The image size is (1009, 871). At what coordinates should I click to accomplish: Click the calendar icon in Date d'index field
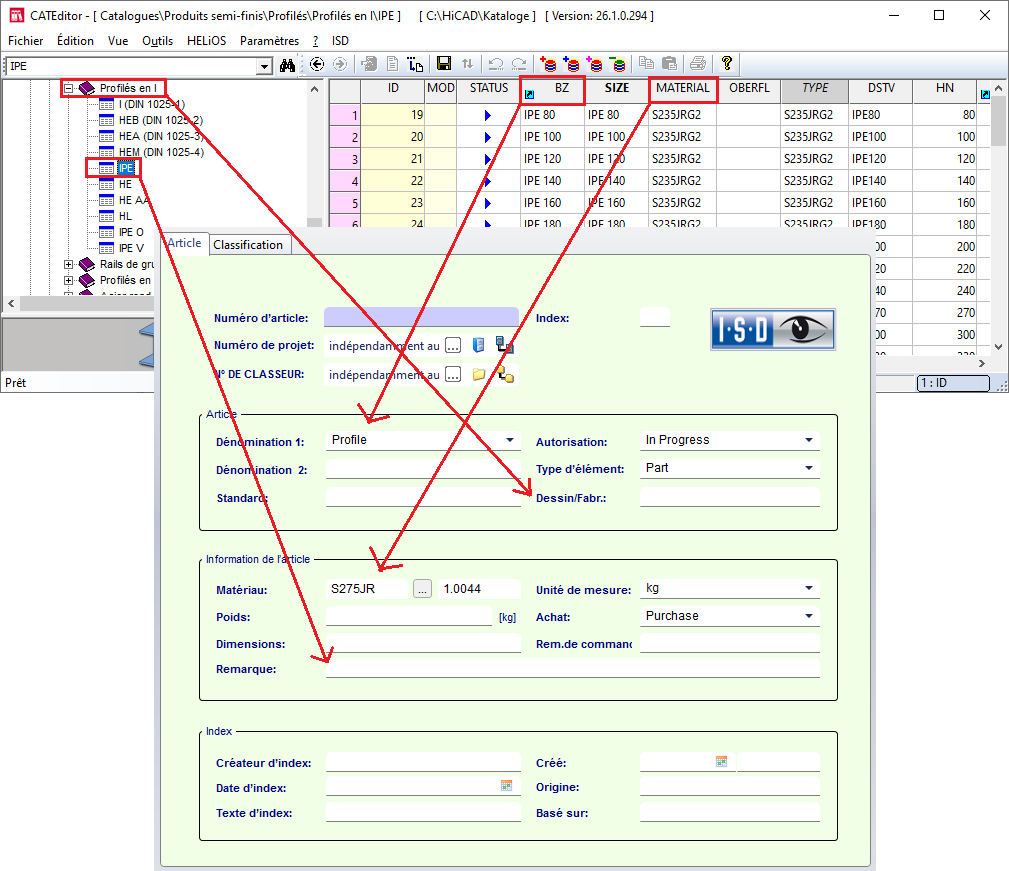coord(507,787)
